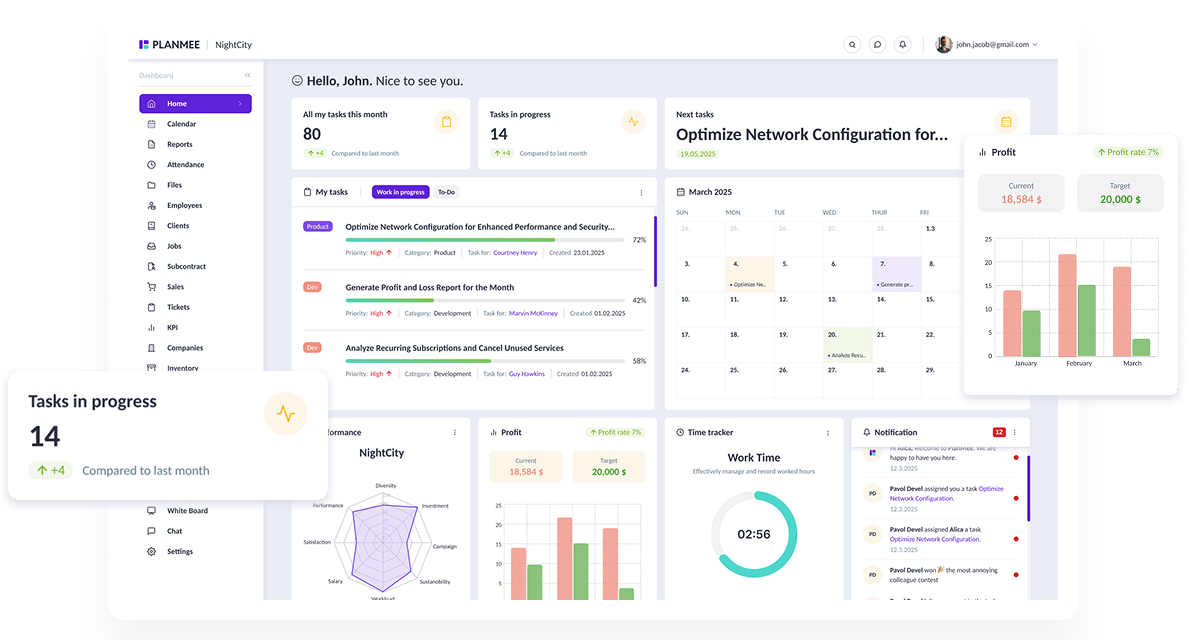Viewport: 1188px width, 640px height.
Task: Click the Work Time circular timer
Action: pos(754,534)
